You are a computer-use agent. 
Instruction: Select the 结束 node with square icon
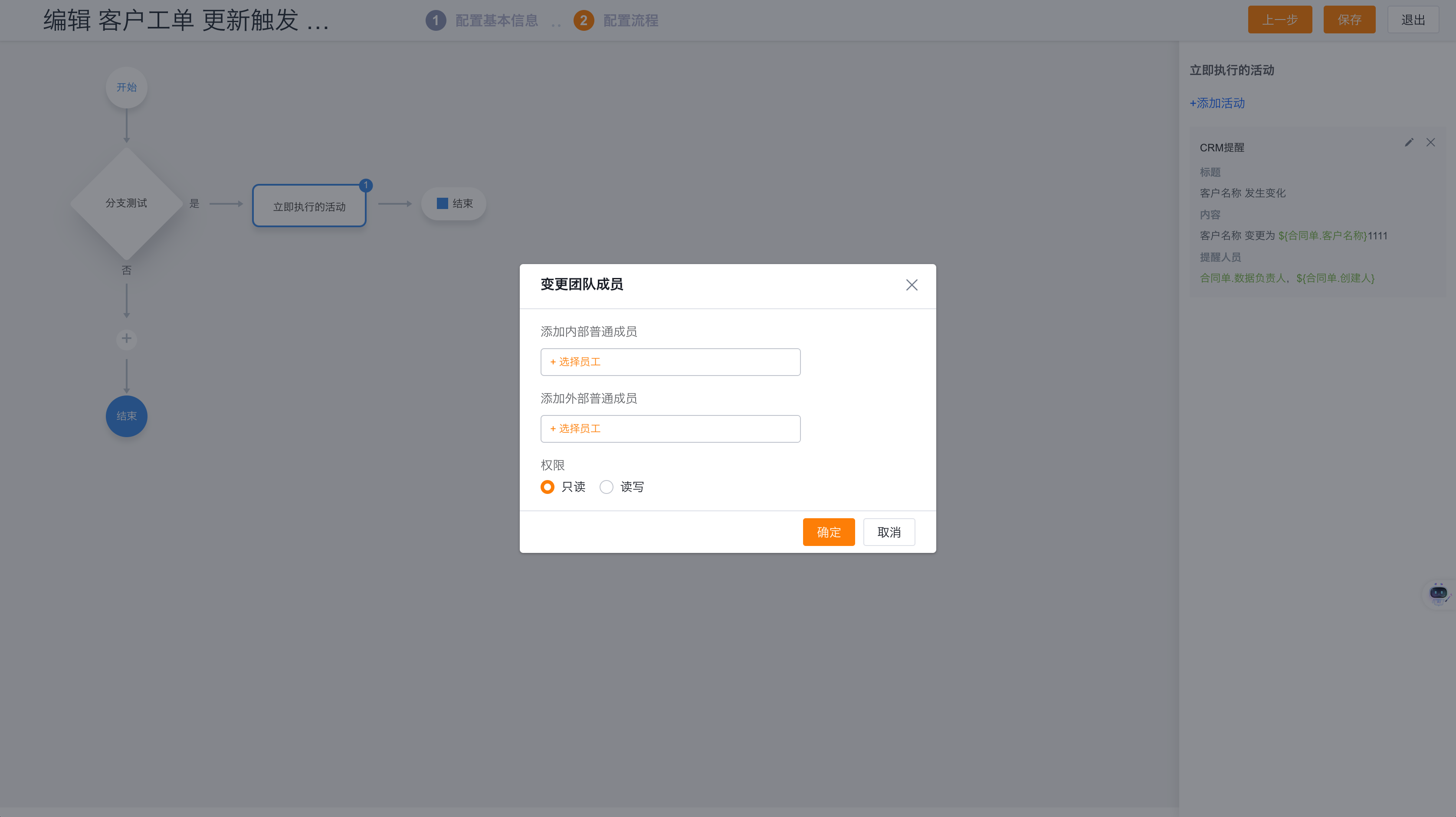(x=453, y=203)
